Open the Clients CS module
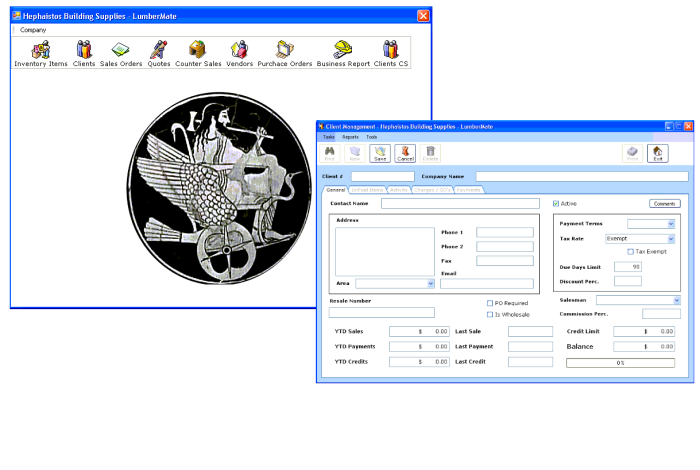 pyautogui.click(x=391, y=54)
